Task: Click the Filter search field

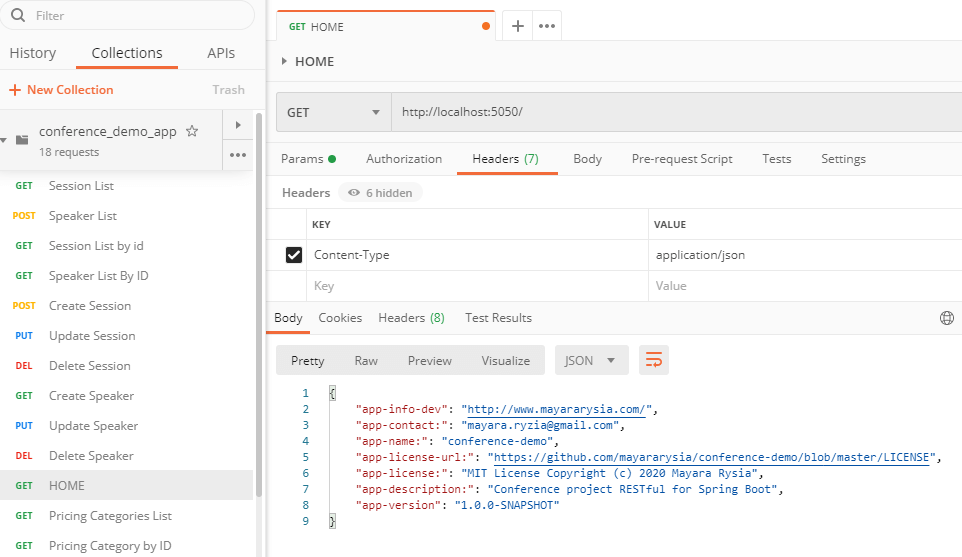Action: (x=128, y=15)
